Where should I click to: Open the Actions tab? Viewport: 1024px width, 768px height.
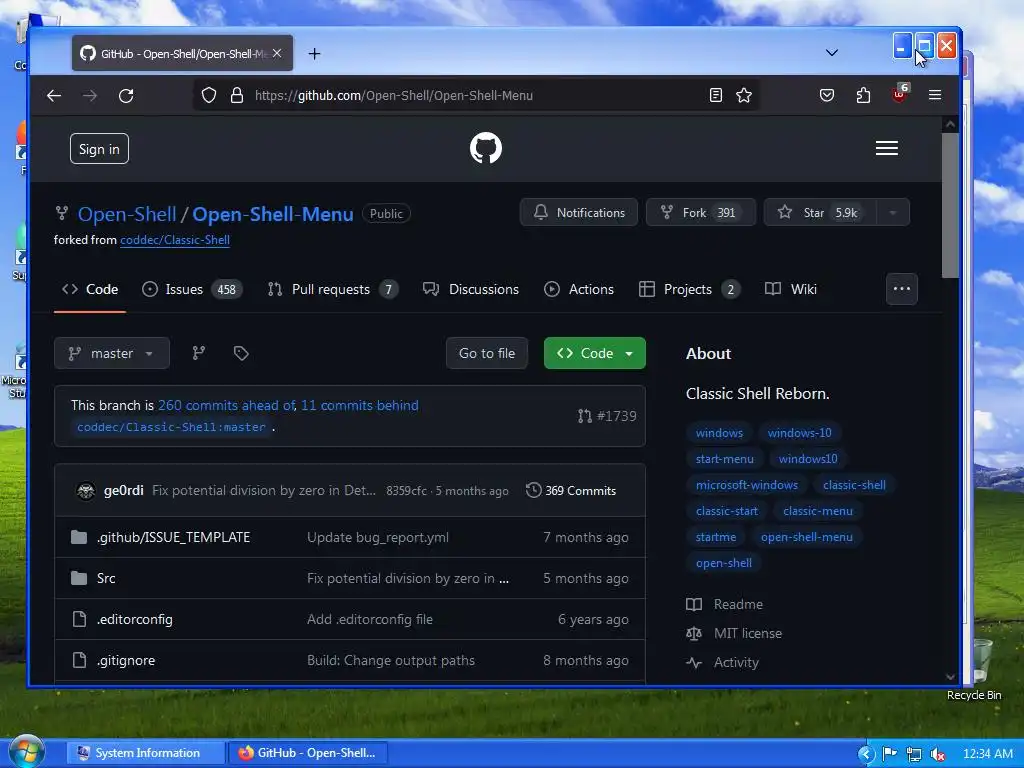[x=579, y=289]
